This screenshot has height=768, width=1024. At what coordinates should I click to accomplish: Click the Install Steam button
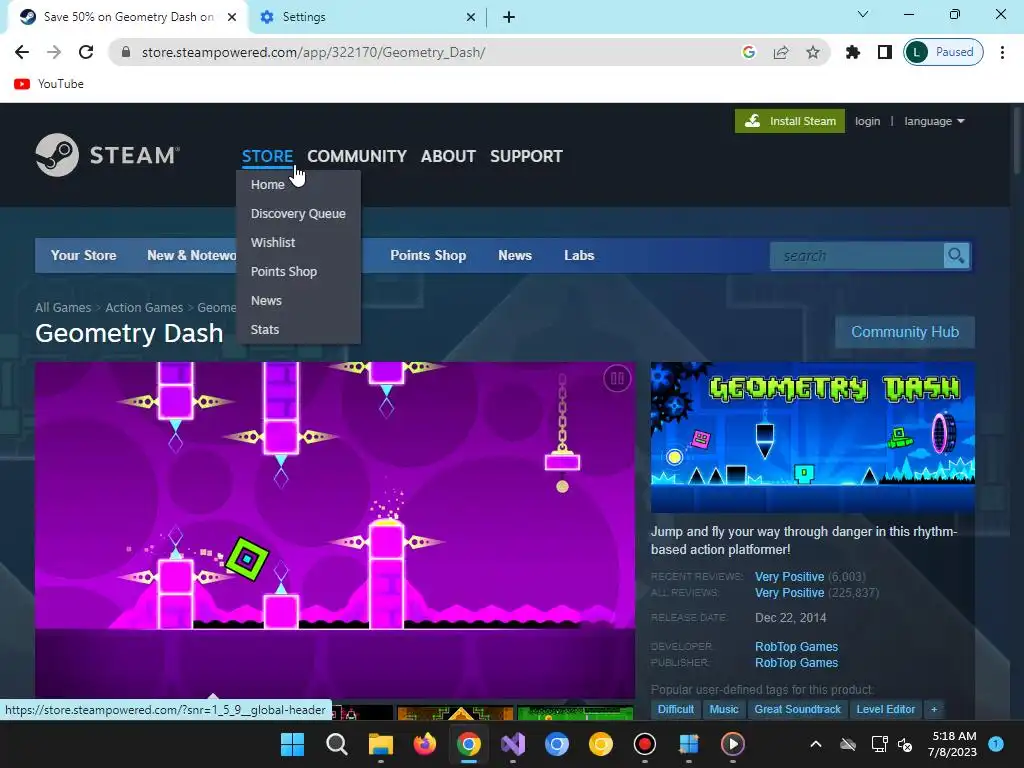coord(790,121)
